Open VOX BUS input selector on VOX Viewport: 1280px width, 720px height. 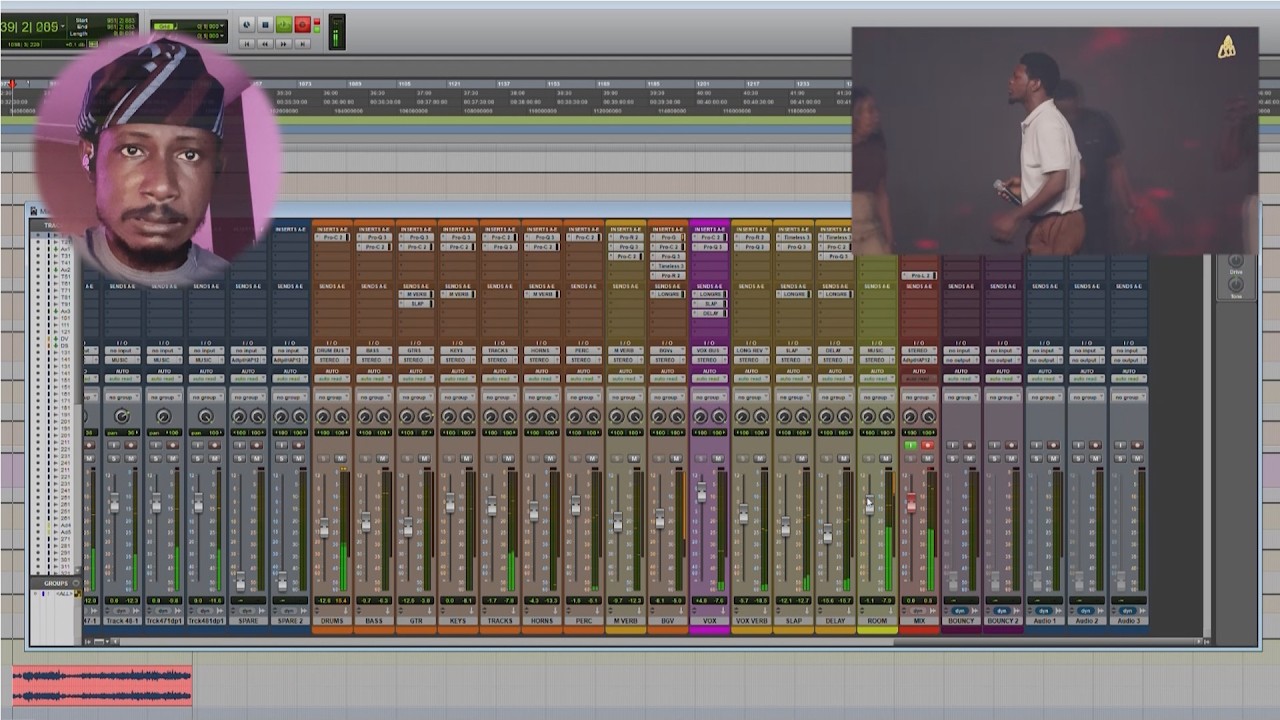(x=709, y=351)
